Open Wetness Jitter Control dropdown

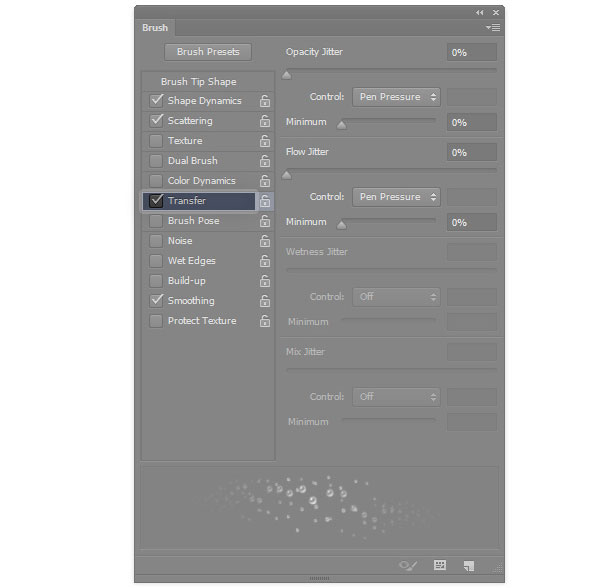click(x=396, y=297)
